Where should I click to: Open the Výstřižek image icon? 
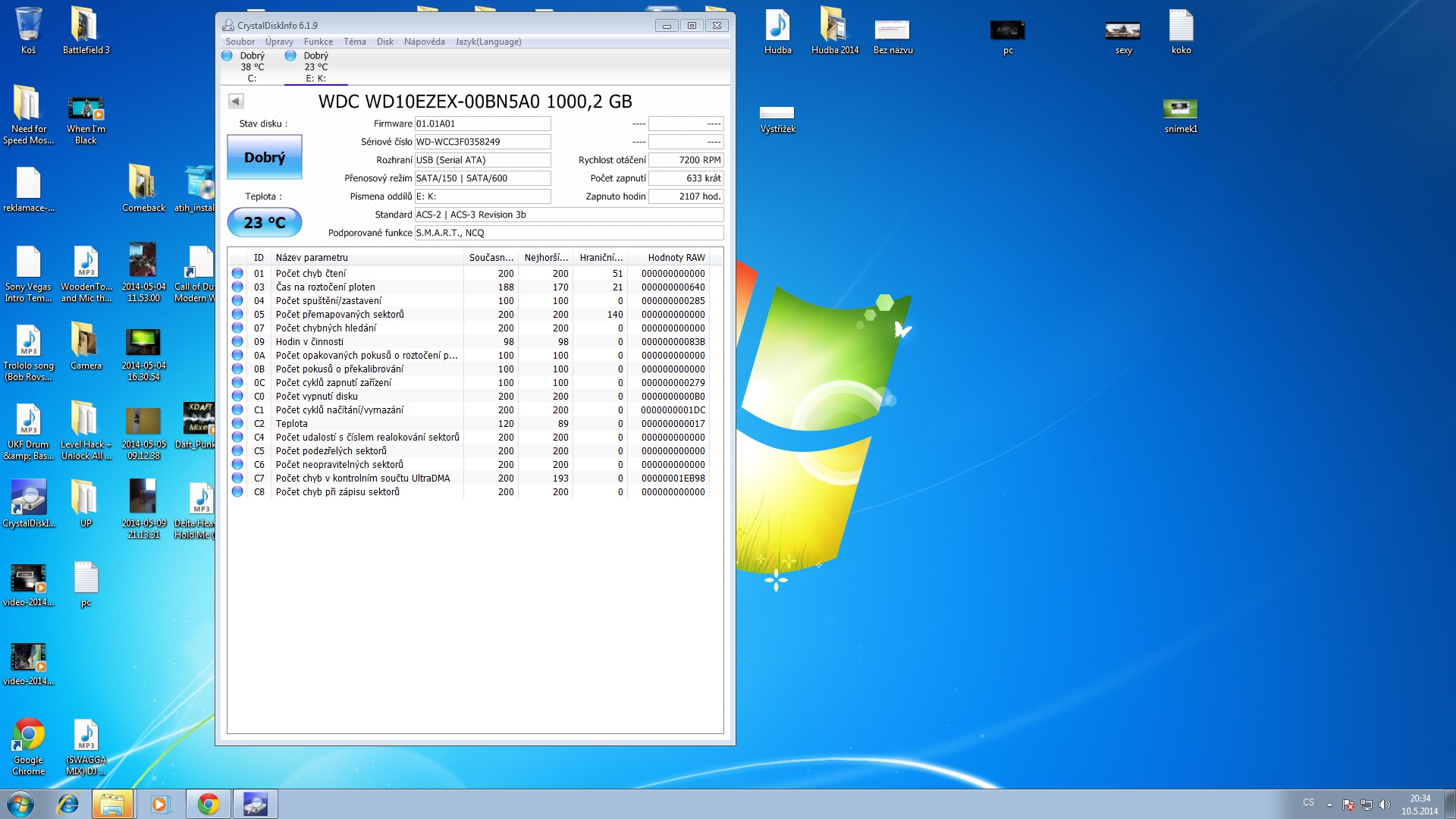777,119
